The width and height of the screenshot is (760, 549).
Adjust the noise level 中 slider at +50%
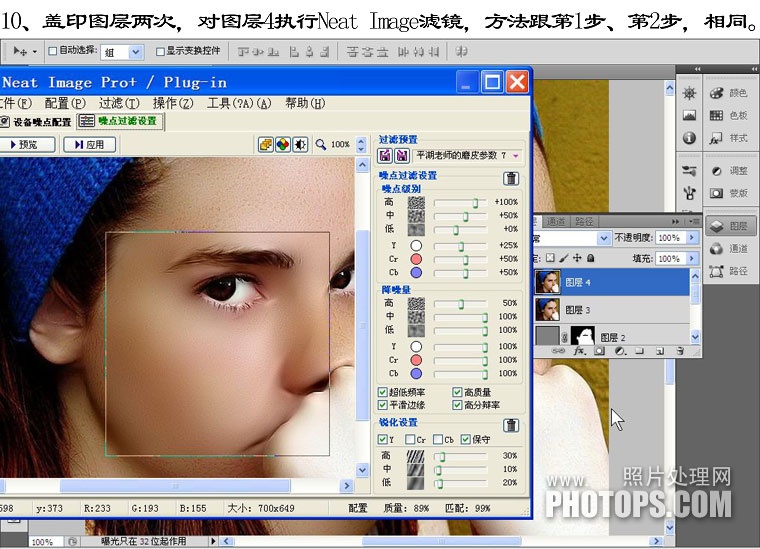coord(465,216)
